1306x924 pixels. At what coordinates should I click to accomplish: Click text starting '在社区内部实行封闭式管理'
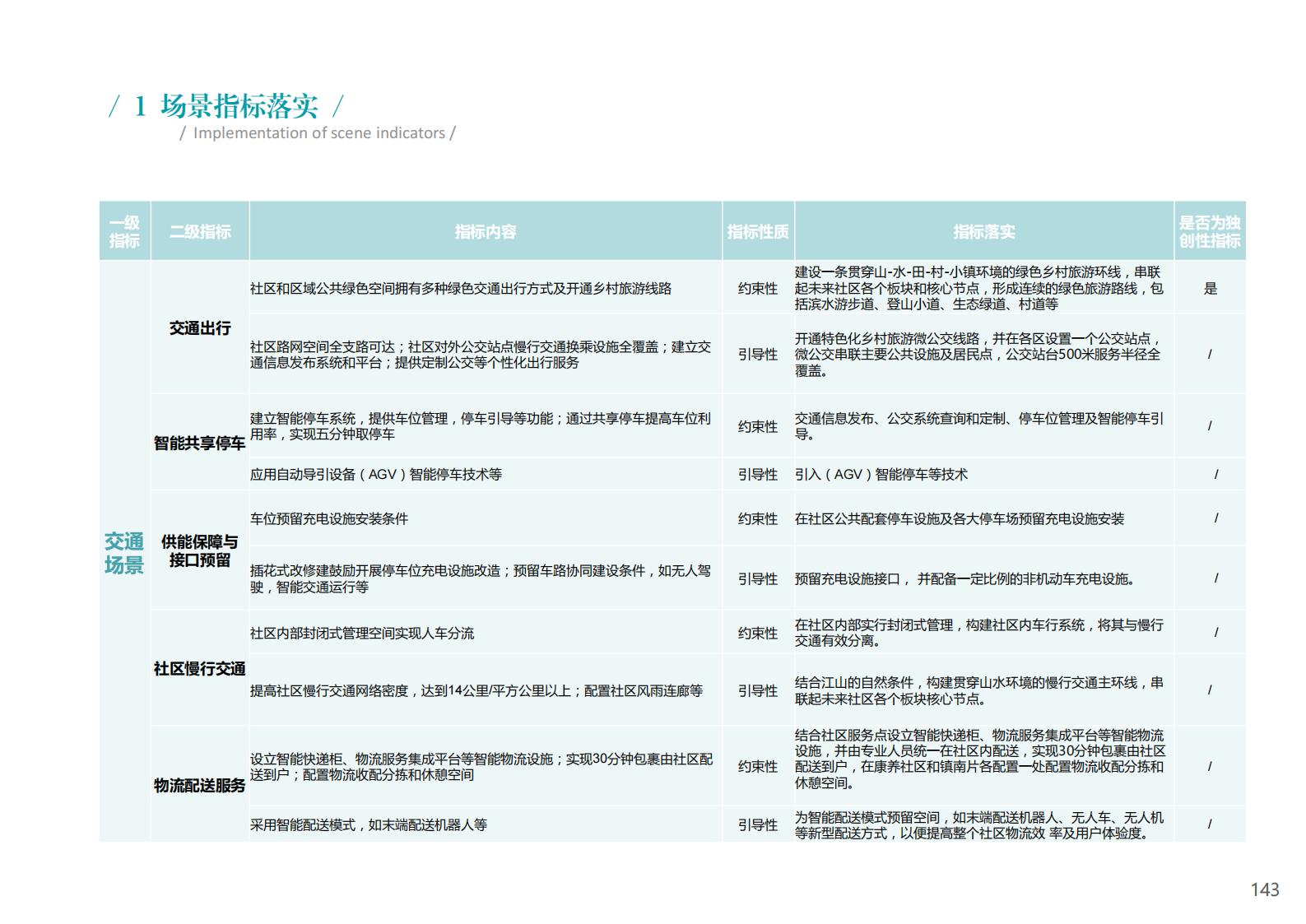(979, 633)
